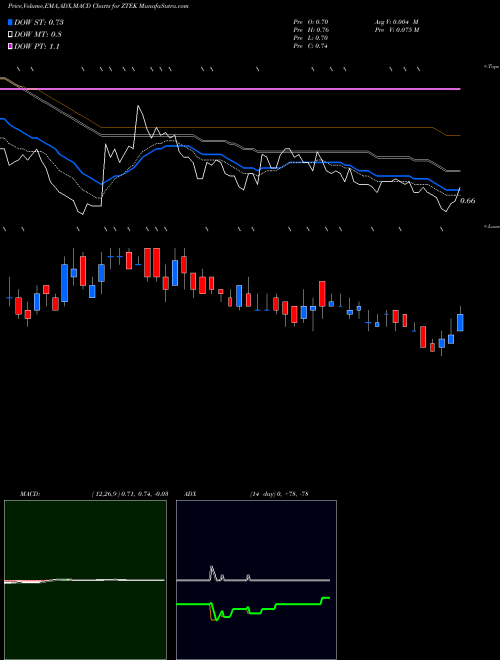Click the 'Avg V: 0.004 M' volume text
The width and height of the screenshot is (500, 660).
pos(396,22)
